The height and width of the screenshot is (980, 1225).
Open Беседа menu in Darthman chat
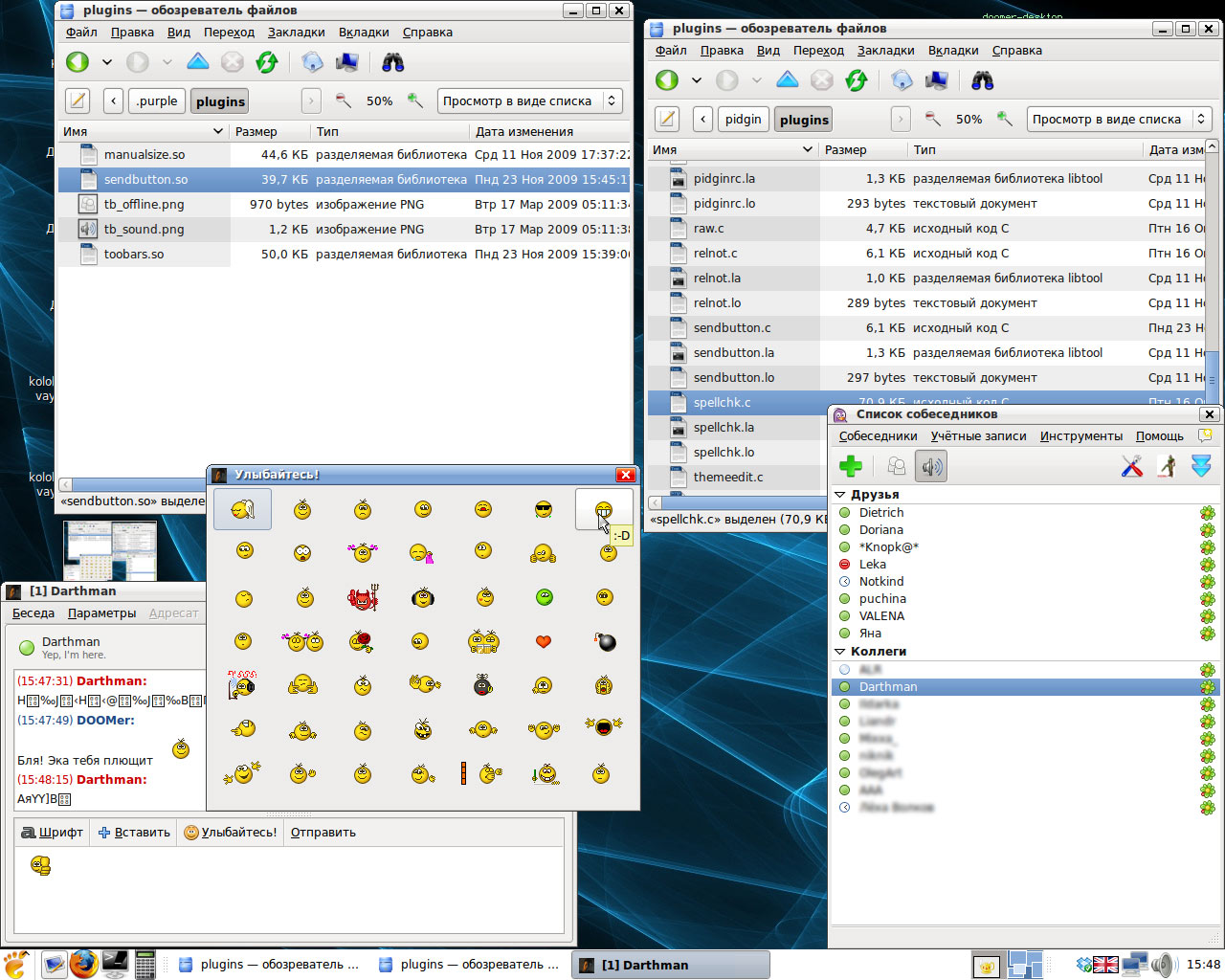(33, 612)
